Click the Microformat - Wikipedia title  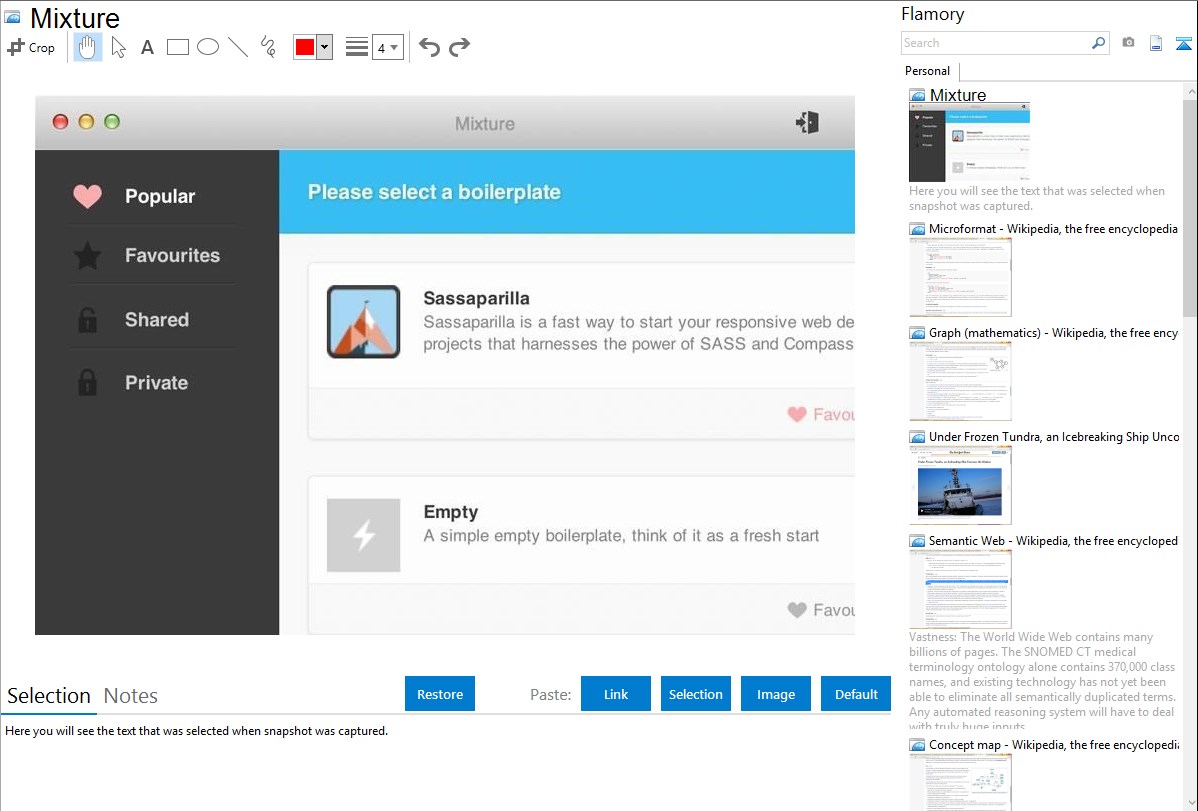point(1053,229)
